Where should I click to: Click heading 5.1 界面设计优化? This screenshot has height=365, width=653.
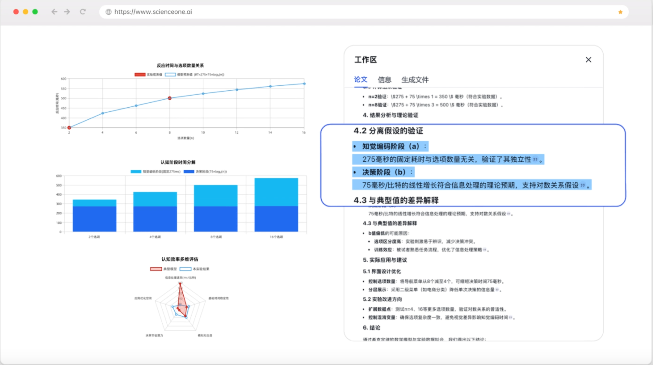click(x=381, y=271)
